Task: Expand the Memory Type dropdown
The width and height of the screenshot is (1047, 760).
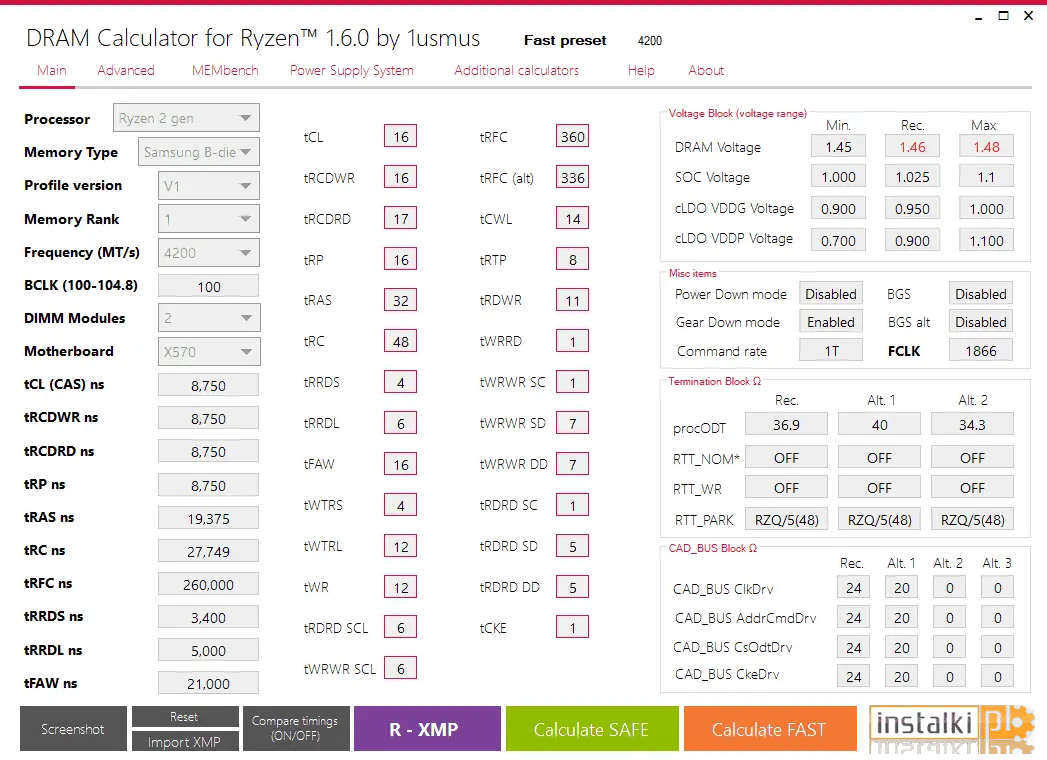Action: pos(198,152)
